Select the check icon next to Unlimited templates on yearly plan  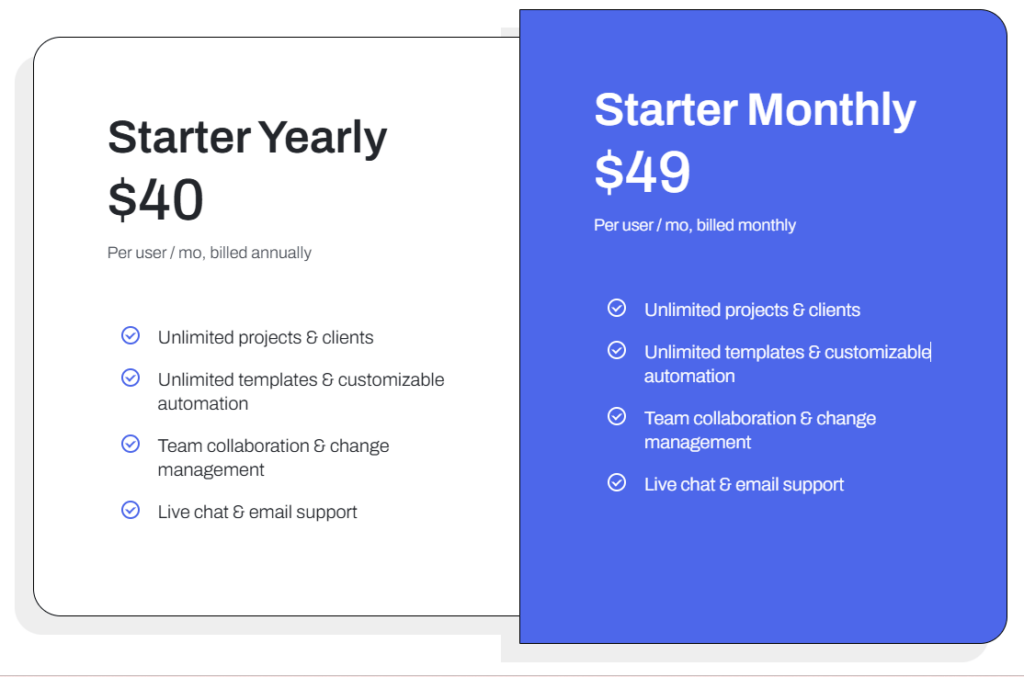pos(130,378)
